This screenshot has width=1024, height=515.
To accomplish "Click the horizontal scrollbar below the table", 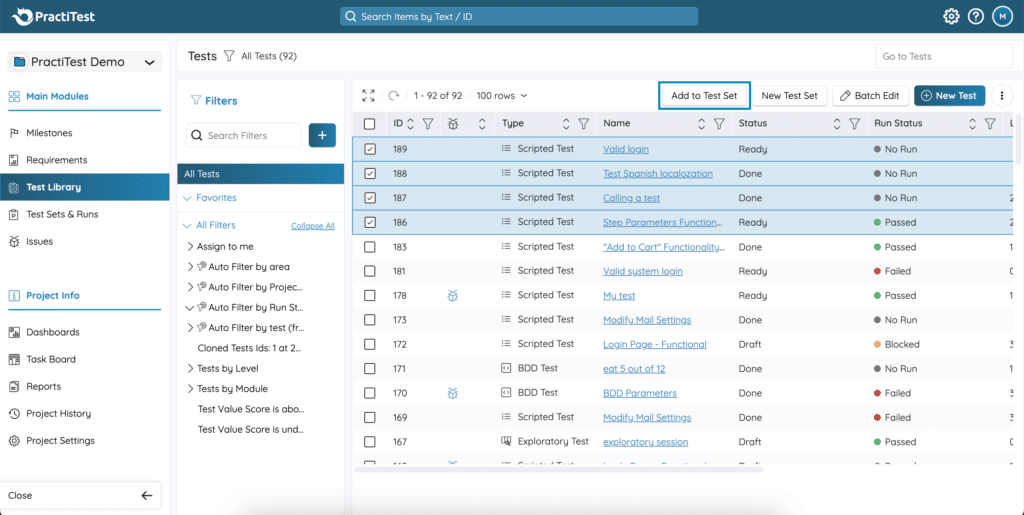I will pyautogui.click(x=560, y=468).
